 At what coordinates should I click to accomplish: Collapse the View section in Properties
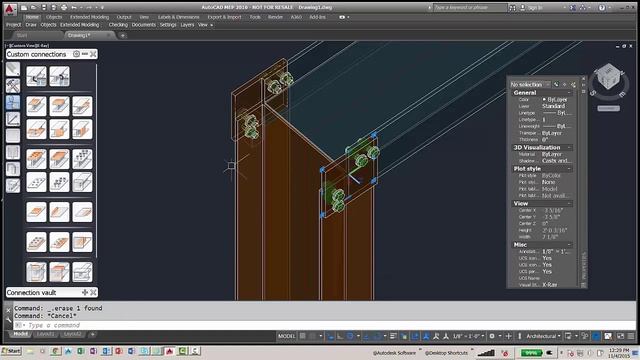tap(569, 203)
